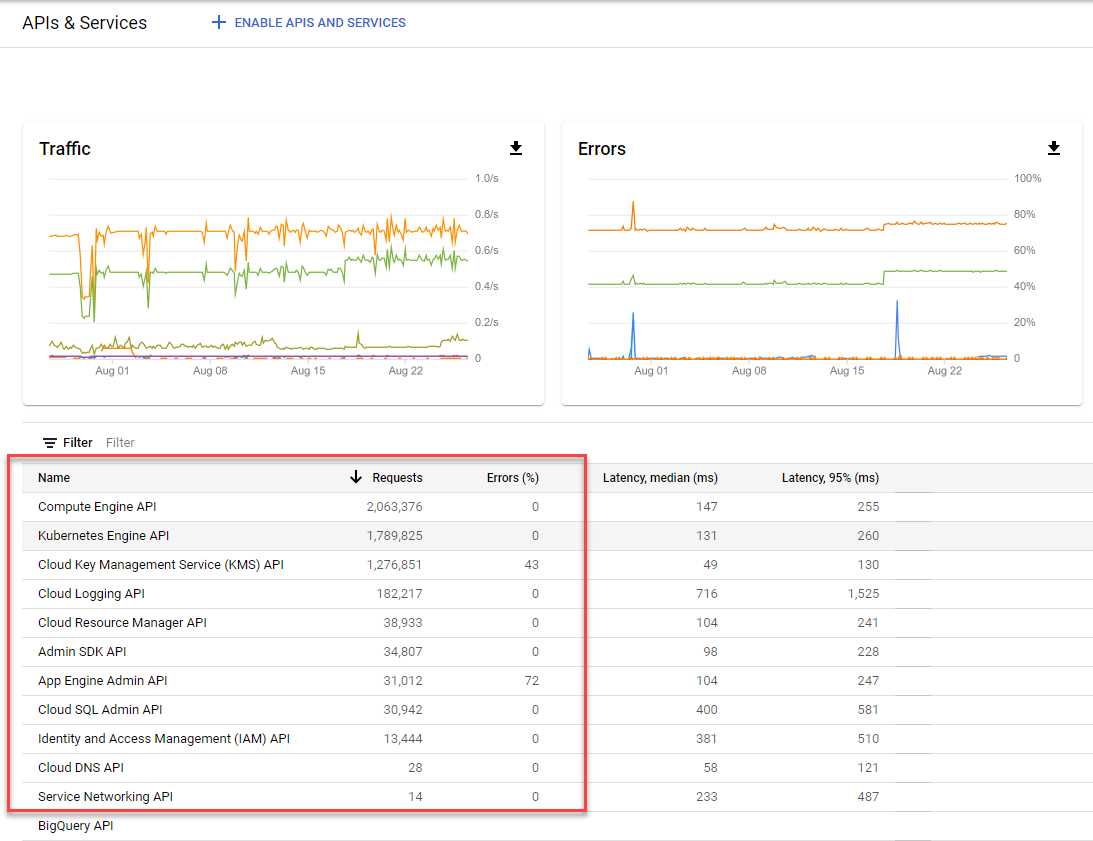Click the Requests sort descending arrow
The height and width of the screenshot is (841, 1093).
tap(356, 478)
